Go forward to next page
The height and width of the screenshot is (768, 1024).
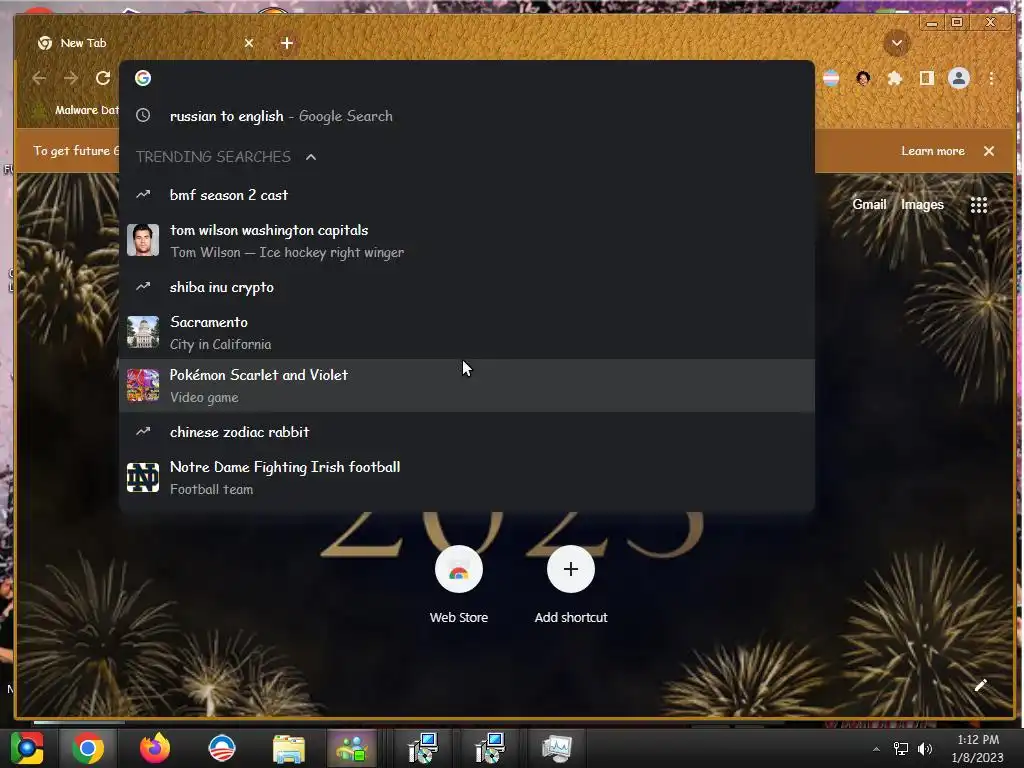(71, 78)
